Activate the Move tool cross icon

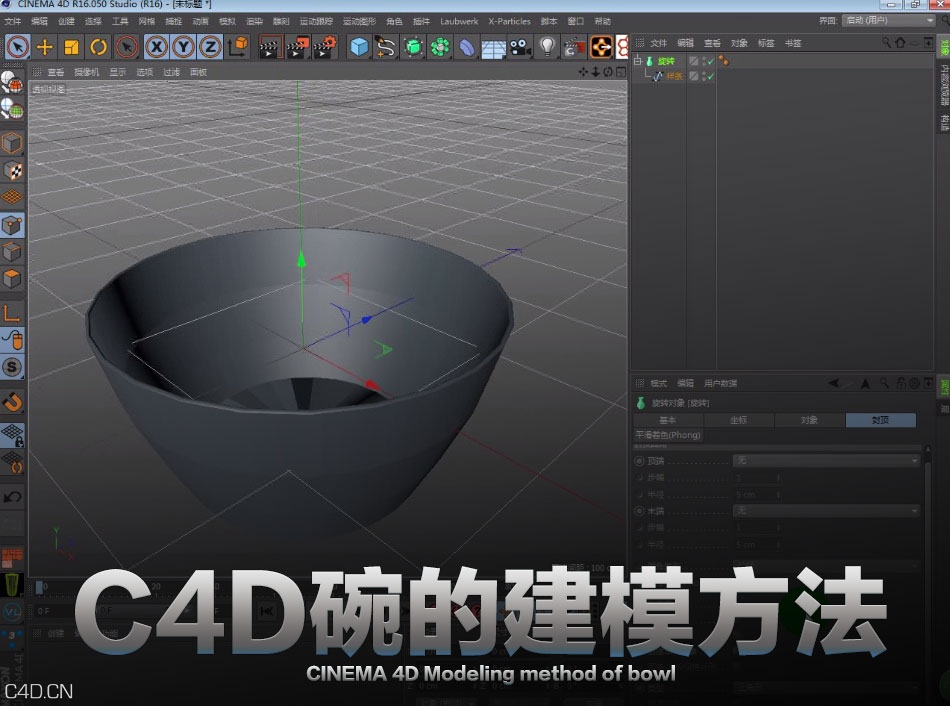tap(45, 47)
